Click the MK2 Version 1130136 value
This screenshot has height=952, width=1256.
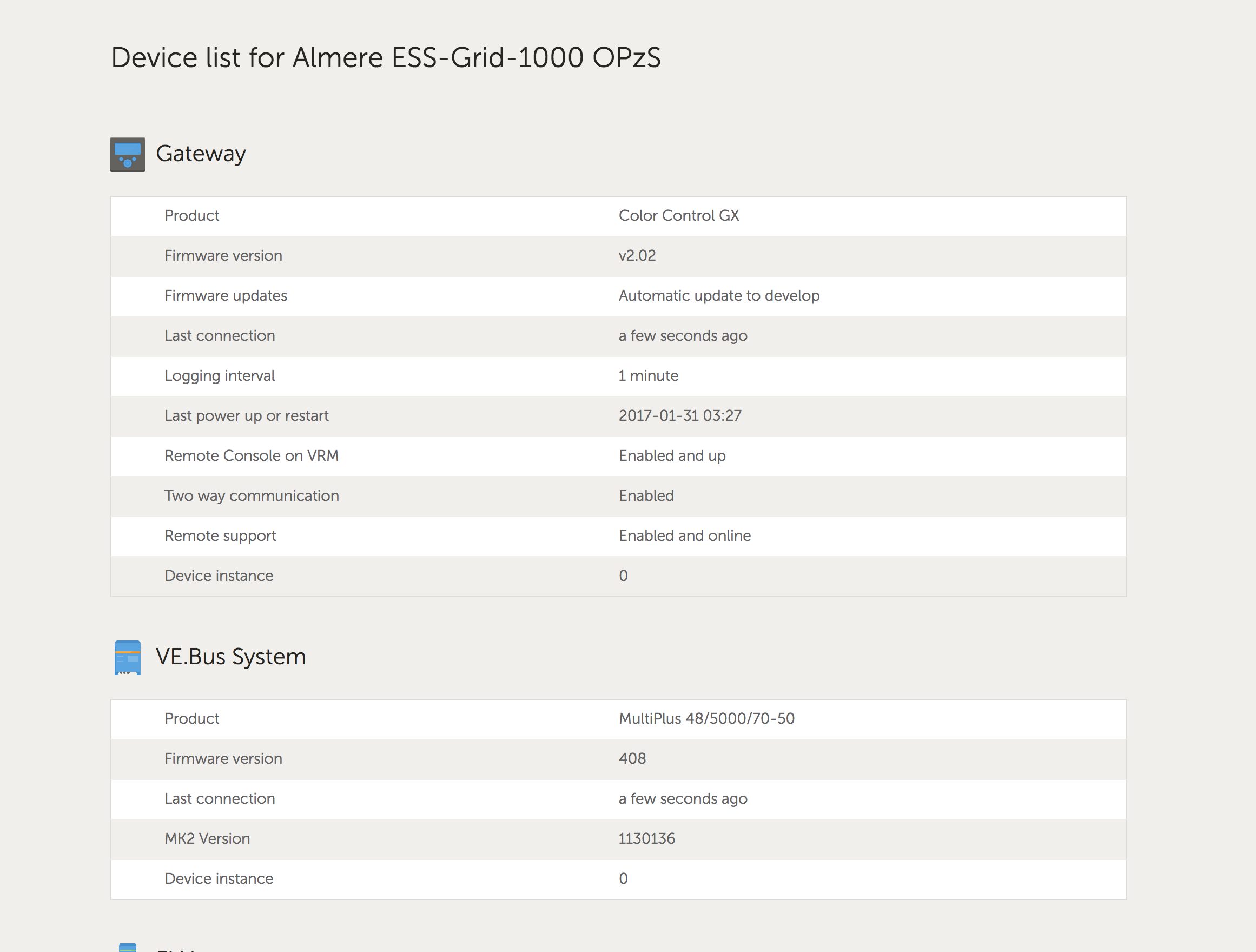point(646,838)
